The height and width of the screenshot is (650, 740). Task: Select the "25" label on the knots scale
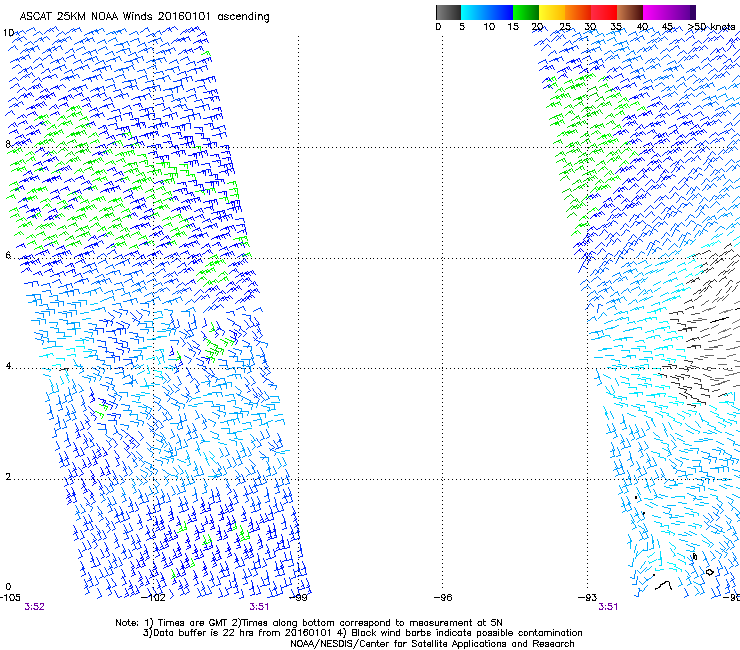pos(565,27)
